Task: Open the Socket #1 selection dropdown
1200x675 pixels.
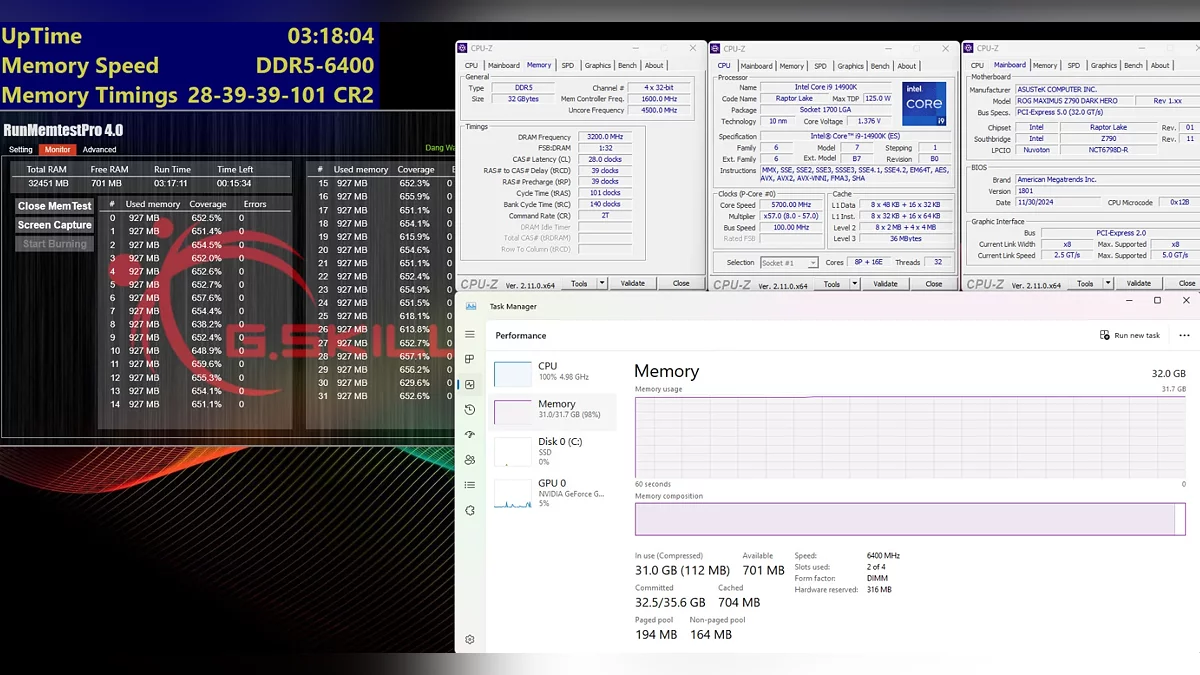Action: click(788, 263)
